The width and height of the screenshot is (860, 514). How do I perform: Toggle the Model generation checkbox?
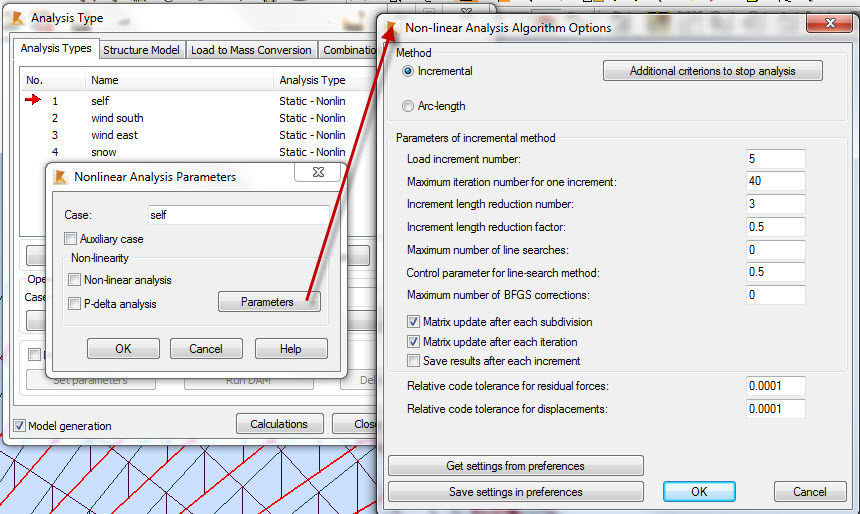pyautogui.click(x=19, y=426)
